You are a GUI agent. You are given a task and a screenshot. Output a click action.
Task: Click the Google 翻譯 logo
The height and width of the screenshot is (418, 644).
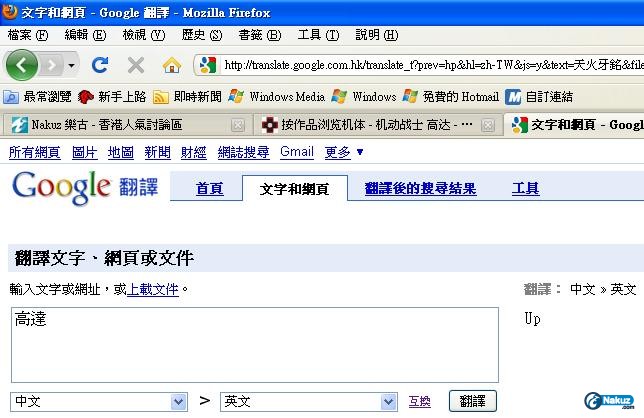click(85, 187)
